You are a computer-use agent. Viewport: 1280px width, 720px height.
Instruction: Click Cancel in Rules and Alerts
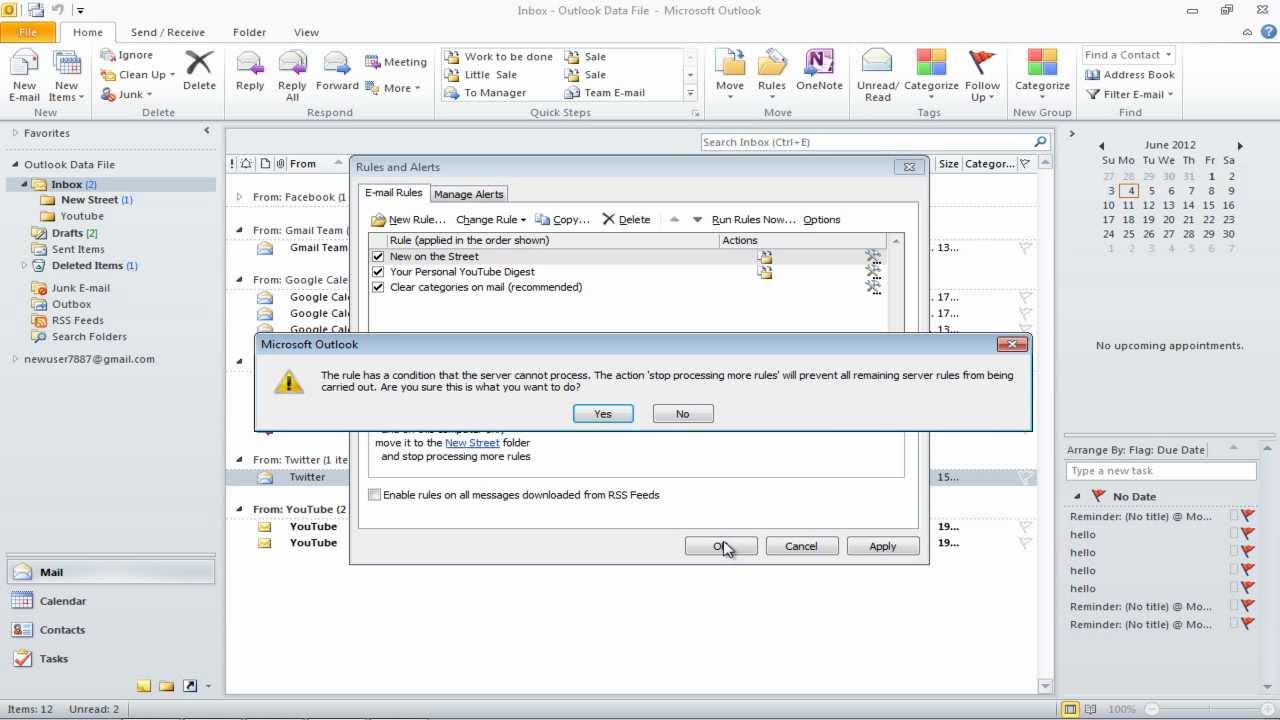coord(802,546)
